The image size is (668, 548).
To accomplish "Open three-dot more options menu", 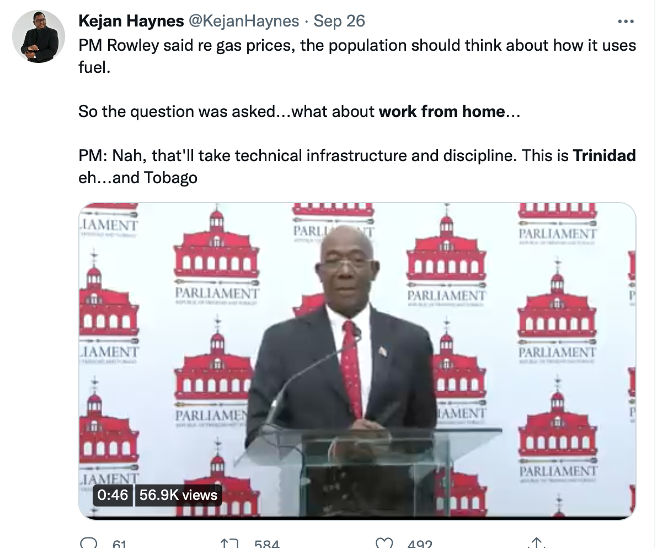I will 626,21.
